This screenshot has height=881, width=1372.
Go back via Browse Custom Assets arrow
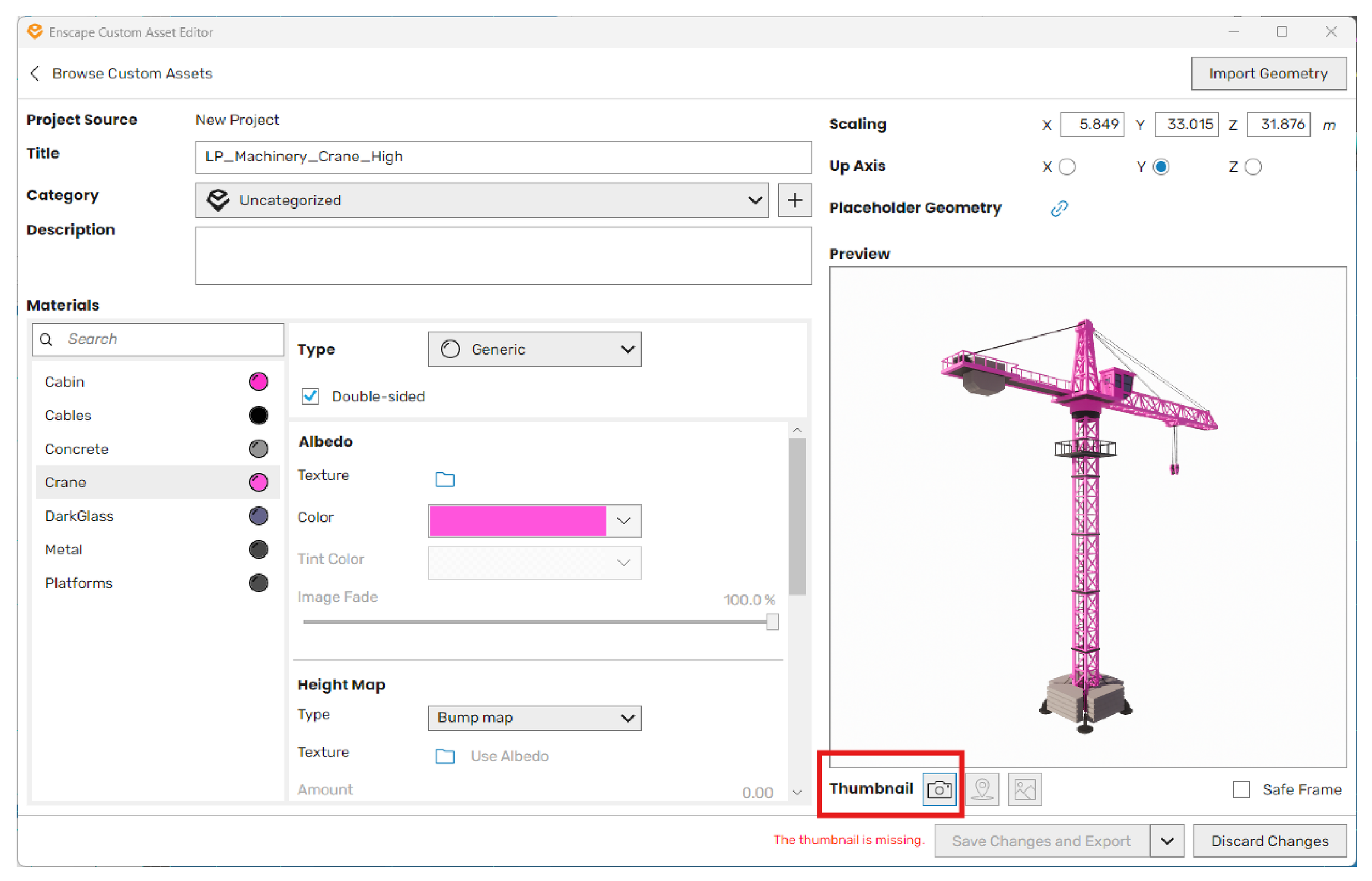click(x=35, y=74)
